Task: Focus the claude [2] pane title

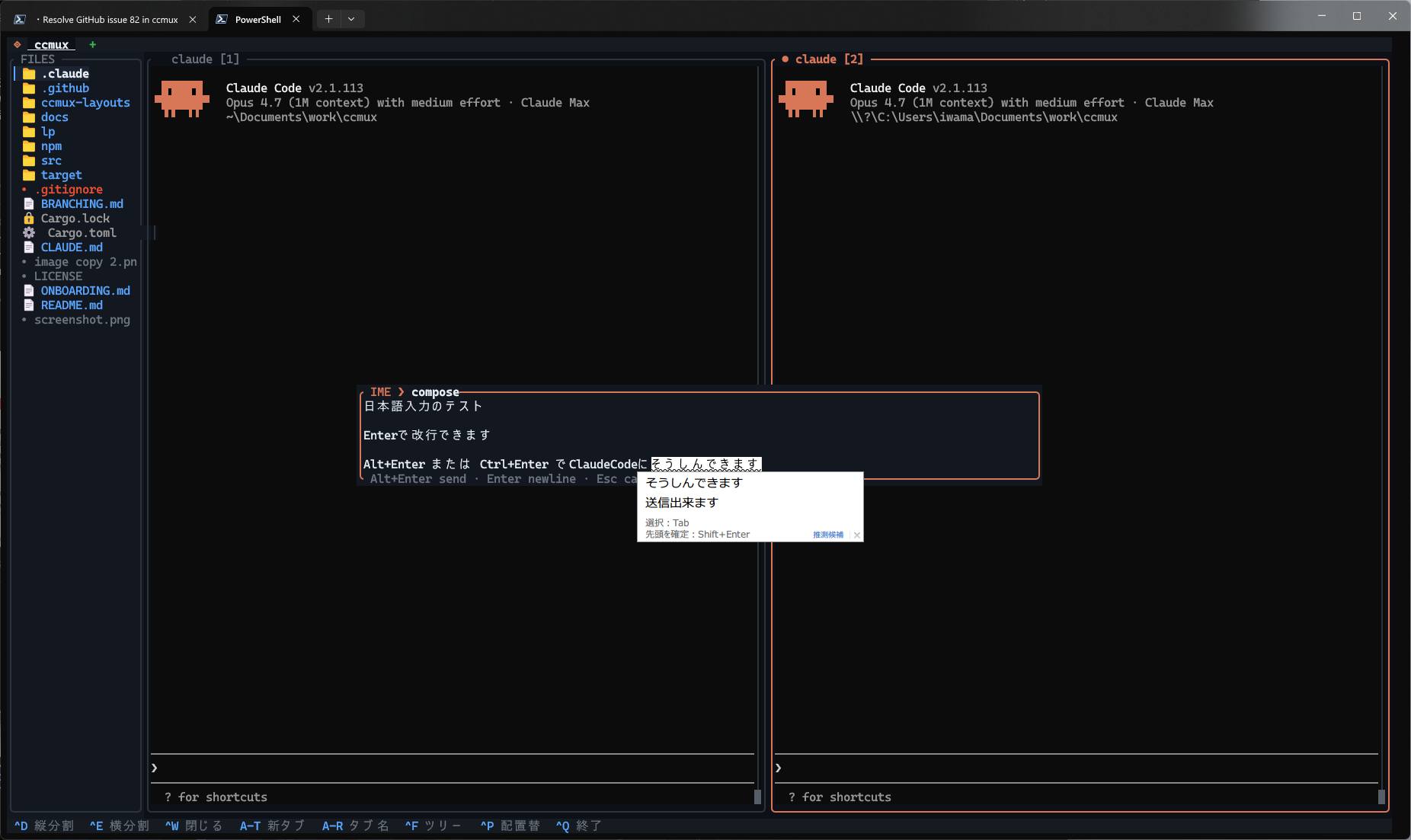Action: [x=829, y=59]
